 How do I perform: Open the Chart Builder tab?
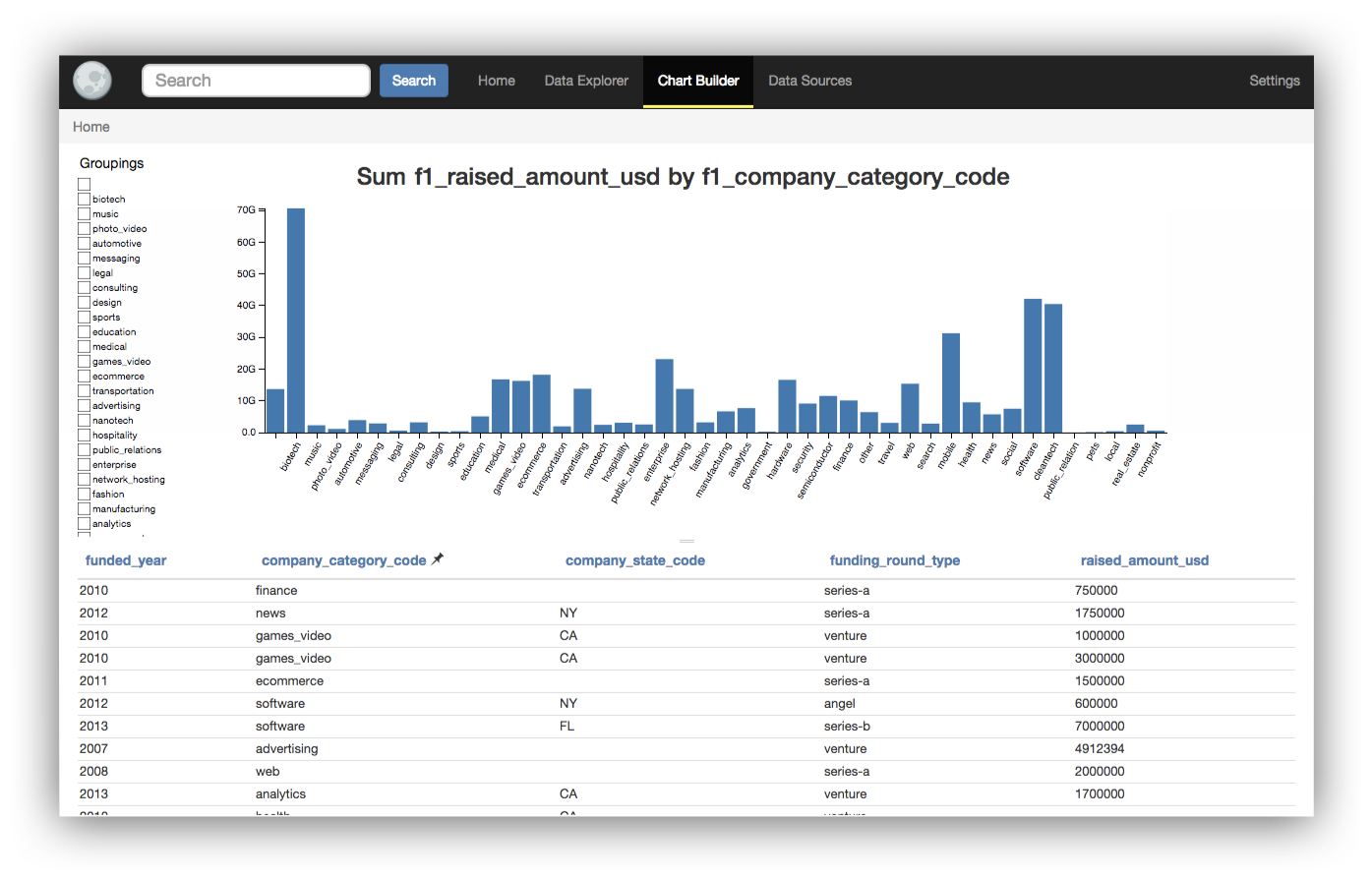698,81
